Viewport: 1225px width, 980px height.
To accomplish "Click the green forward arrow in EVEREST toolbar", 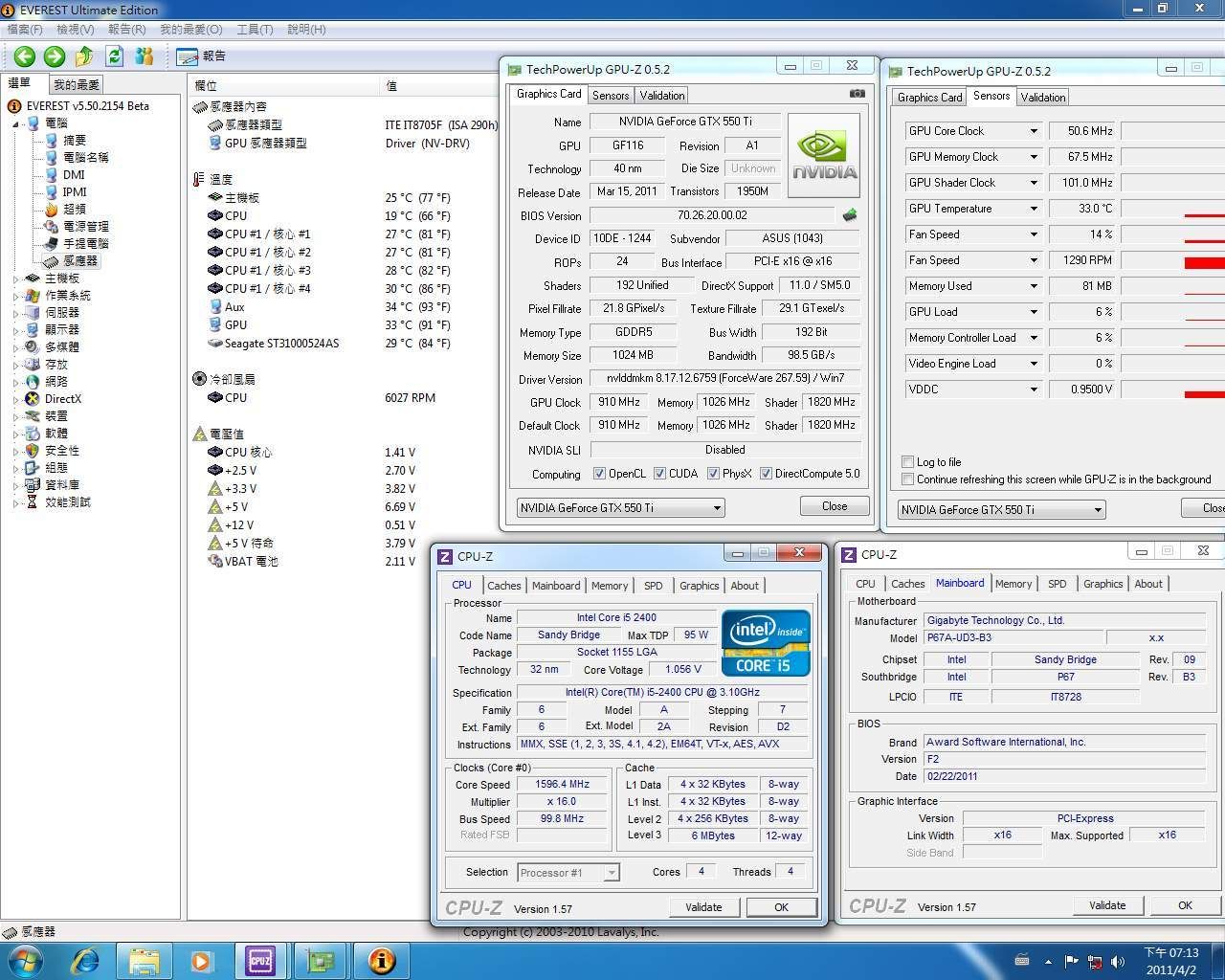I will coord(55,56).
